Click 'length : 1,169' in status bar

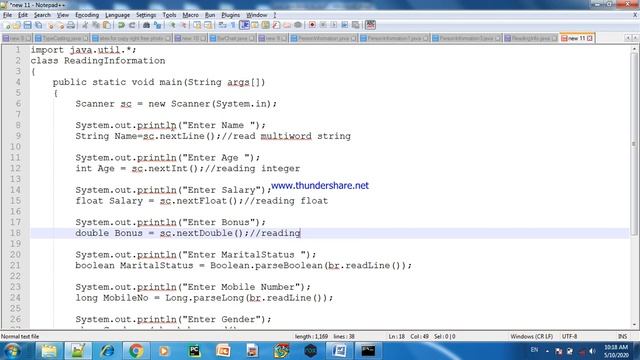311,337
